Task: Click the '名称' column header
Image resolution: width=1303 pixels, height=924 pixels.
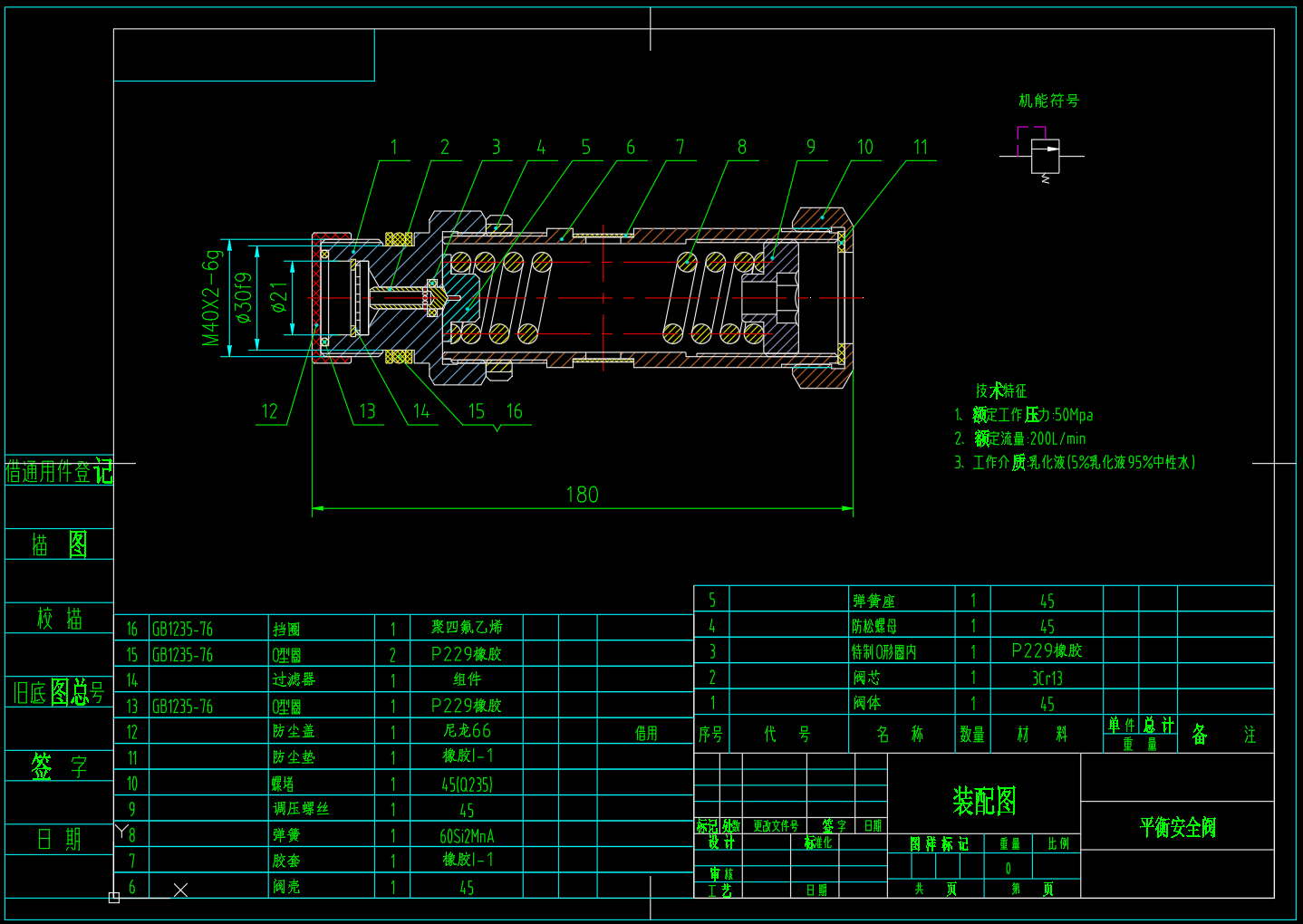Action: (x=901, y=734)
